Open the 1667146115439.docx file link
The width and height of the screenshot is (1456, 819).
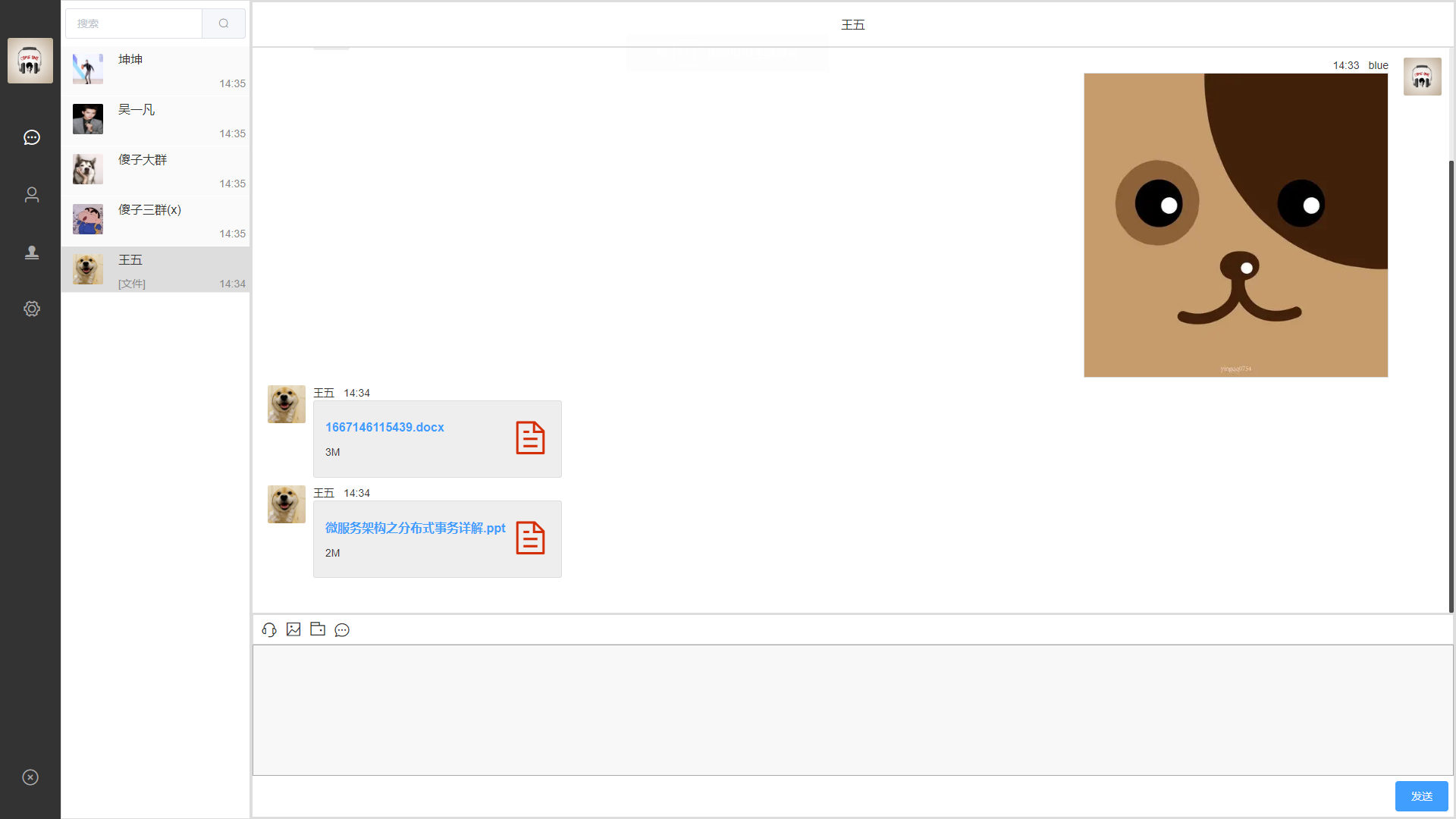click(384, 427)
